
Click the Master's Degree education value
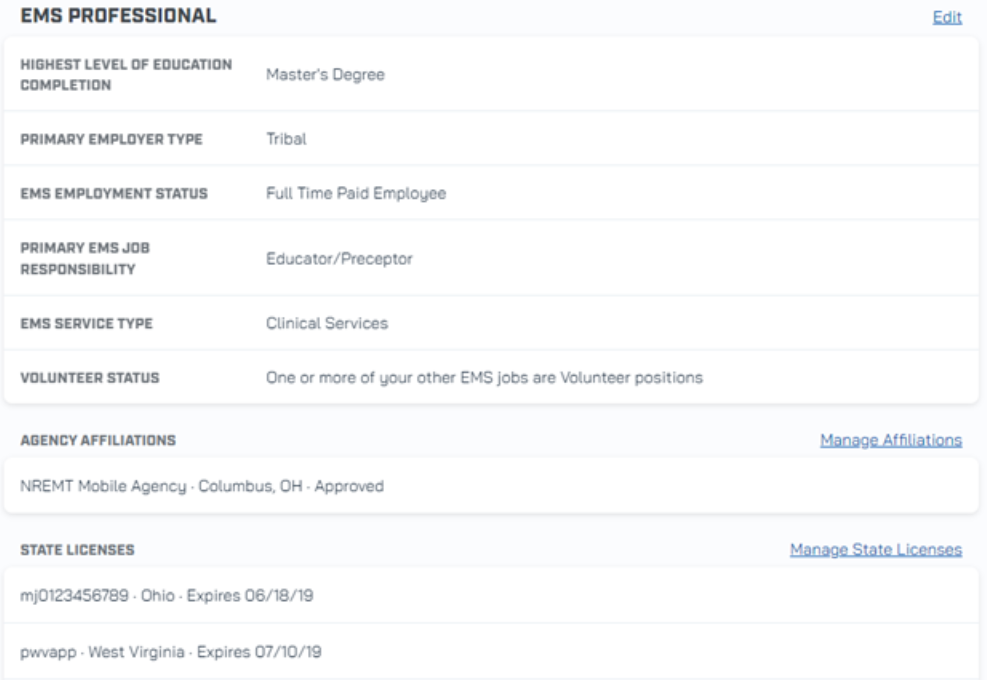click(325, 74)
